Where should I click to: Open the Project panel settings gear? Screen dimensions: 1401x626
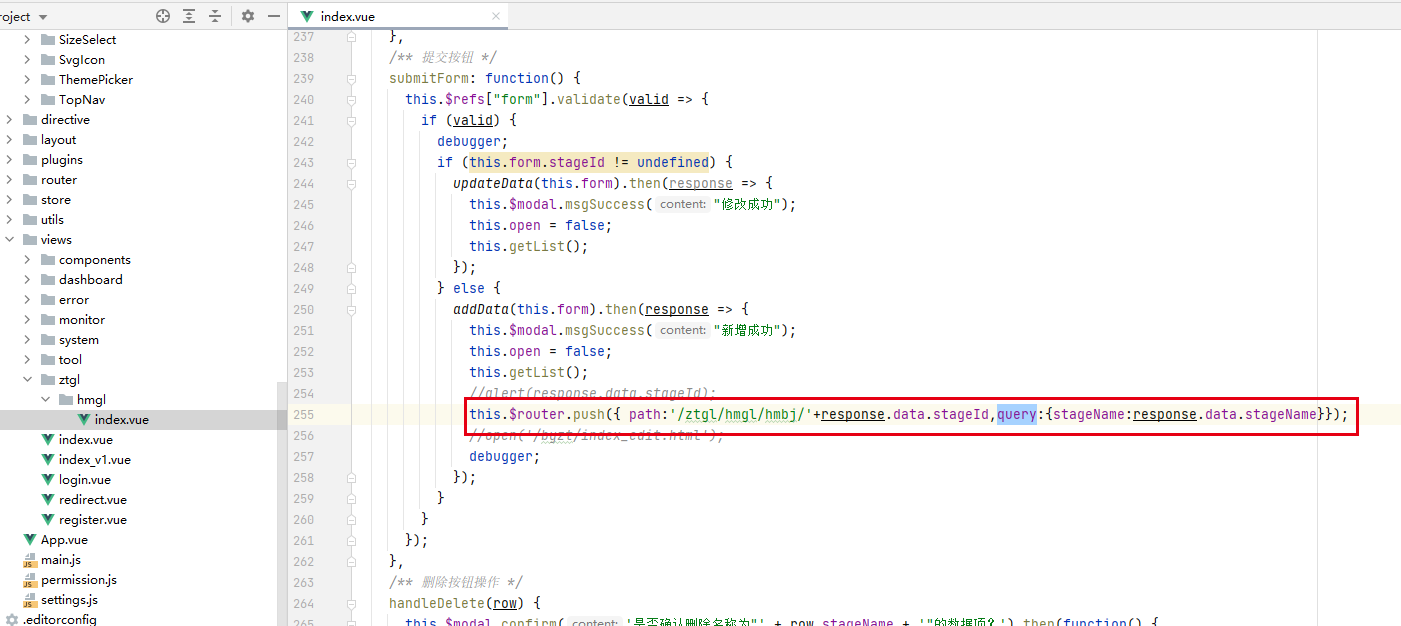pyautogui.click(x=248, y=16)
